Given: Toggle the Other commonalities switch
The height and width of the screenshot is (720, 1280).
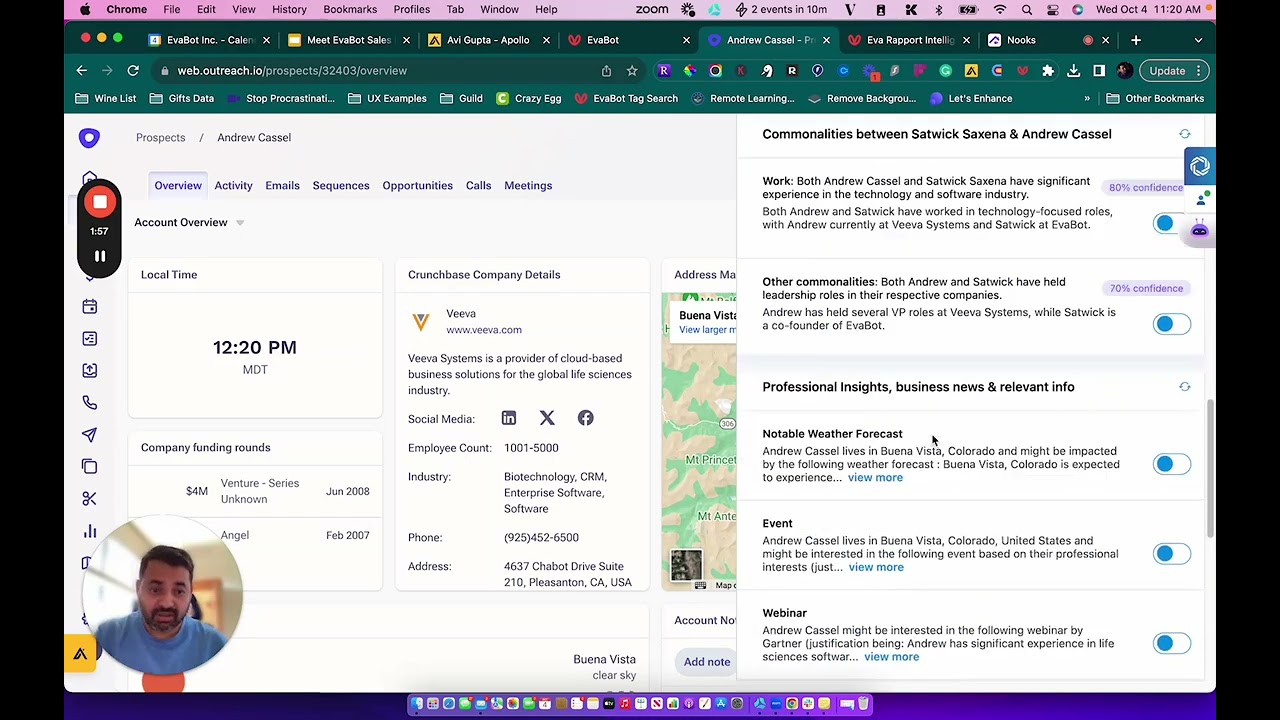Looking at the screenshot, I should pos(1171,324).
